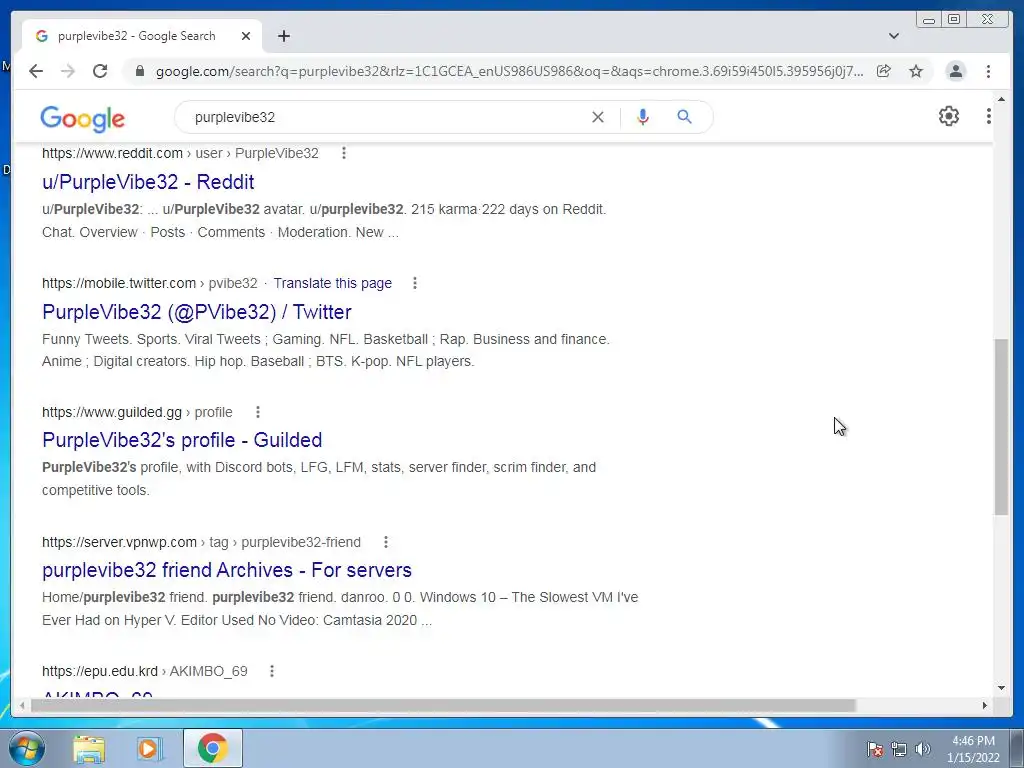
Task: Click the URL in the address bar
Action: click(x=509, y=71)
